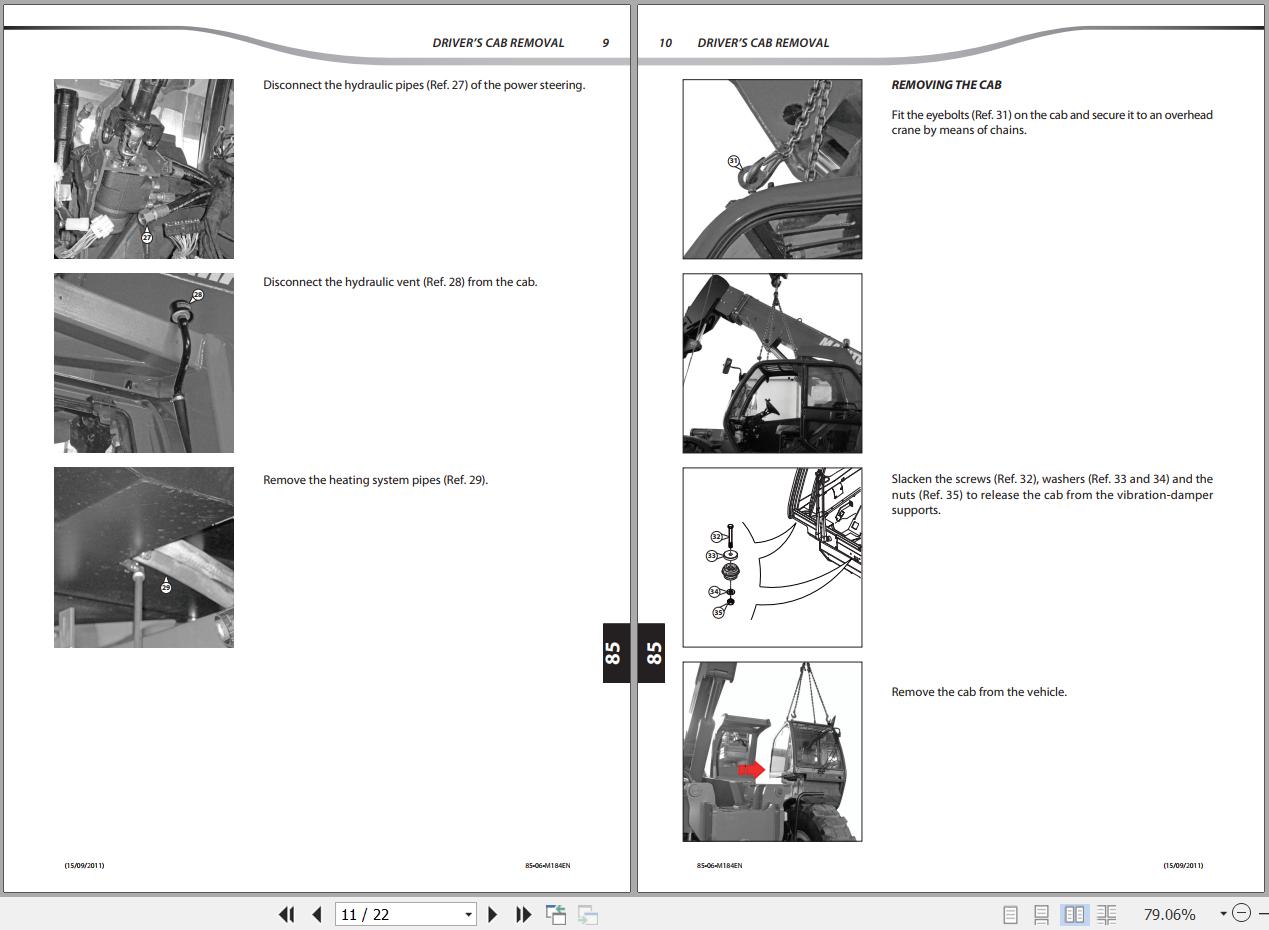
Task: Click the 'Fit the eyebolts (Ref. 31)' paragraph
Action: pyautogui.click(x=1052, y=122)
